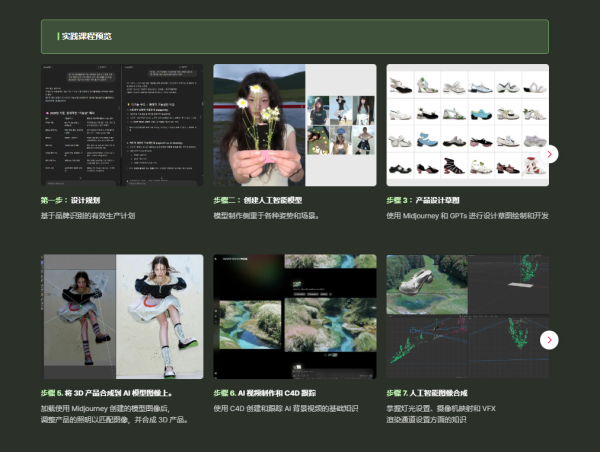The height and width of the screenshot is (452, 600).
Task: Click the description 基于品牌识别的有效生产计划
Action: tap(88, 216)
